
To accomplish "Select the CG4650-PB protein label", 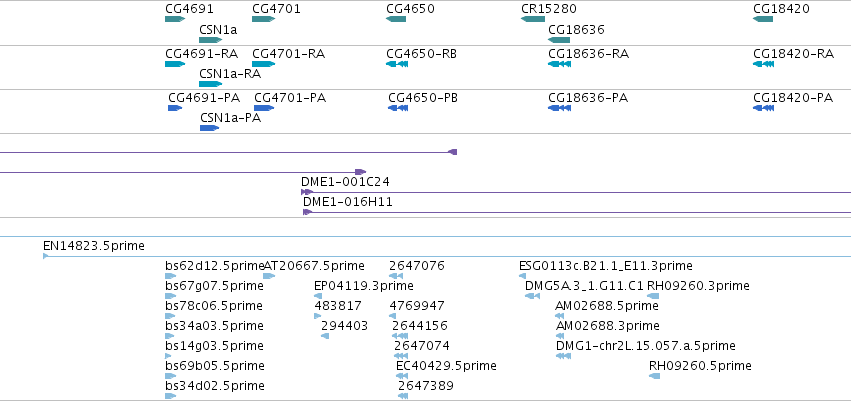I will click(422, 98).
